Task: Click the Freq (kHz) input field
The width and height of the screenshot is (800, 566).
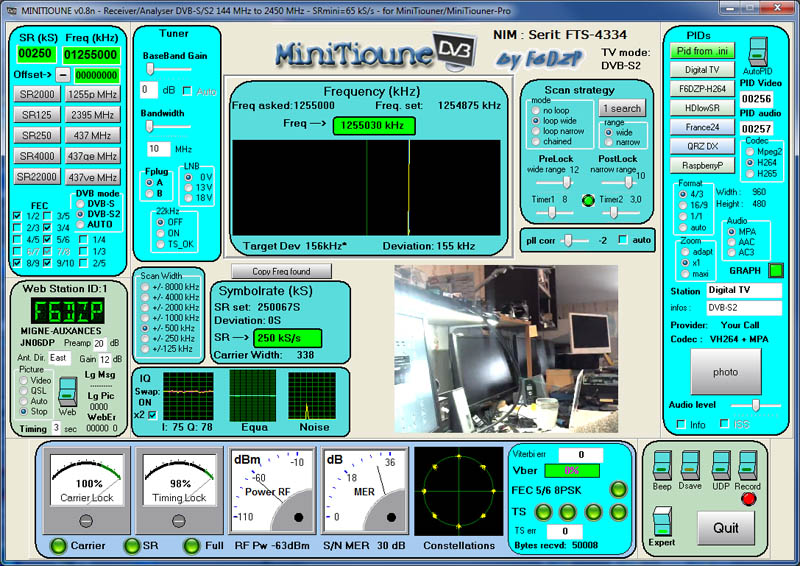Action: coord(91,54)
